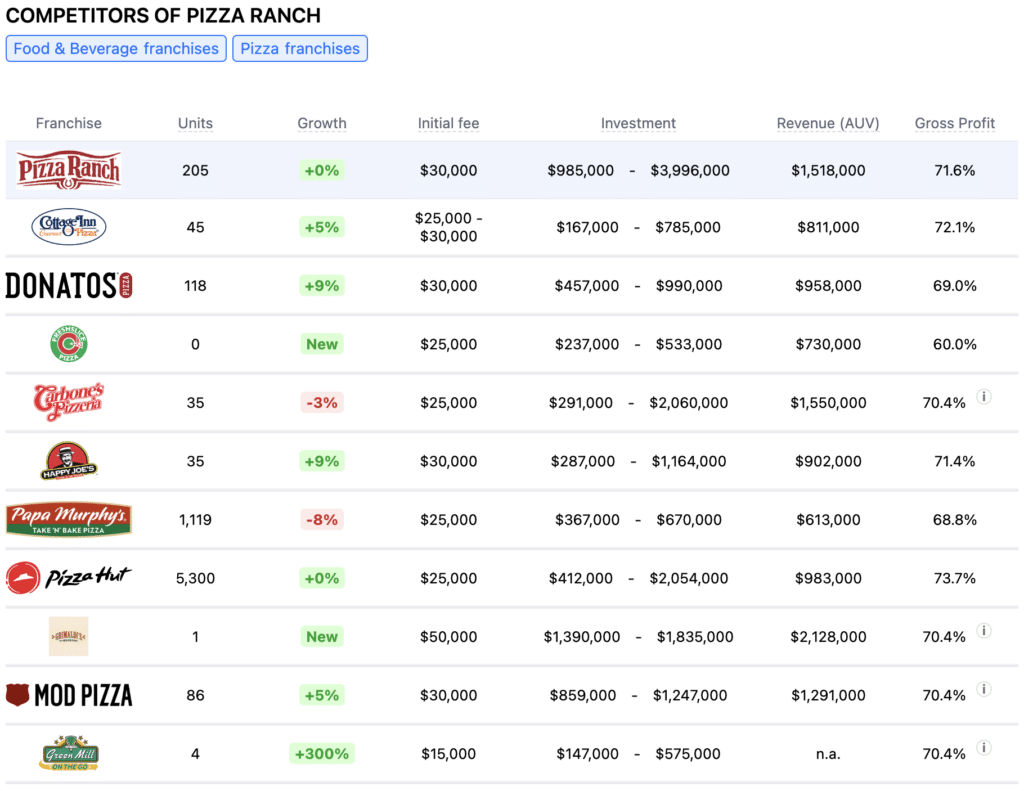Open the Pizza franchises tag

pos(300,49)
